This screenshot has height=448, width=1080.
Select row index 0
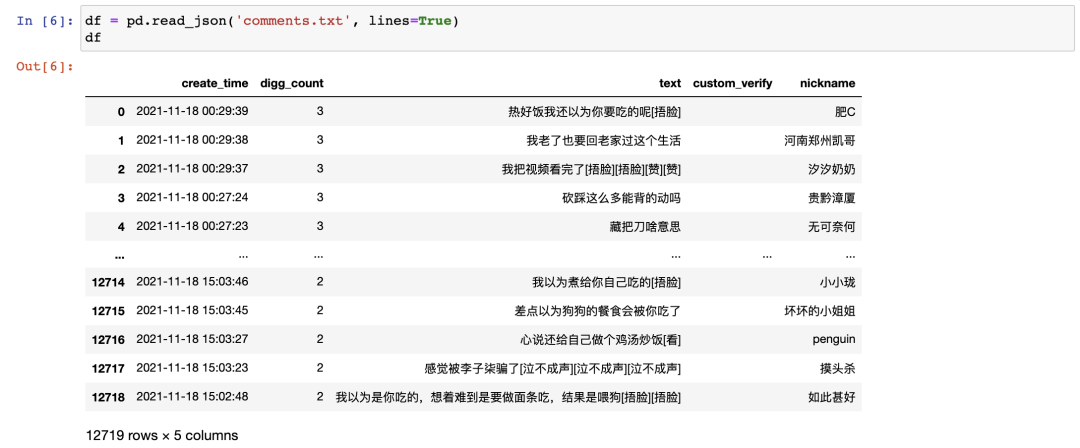click(x=122, y=112)
